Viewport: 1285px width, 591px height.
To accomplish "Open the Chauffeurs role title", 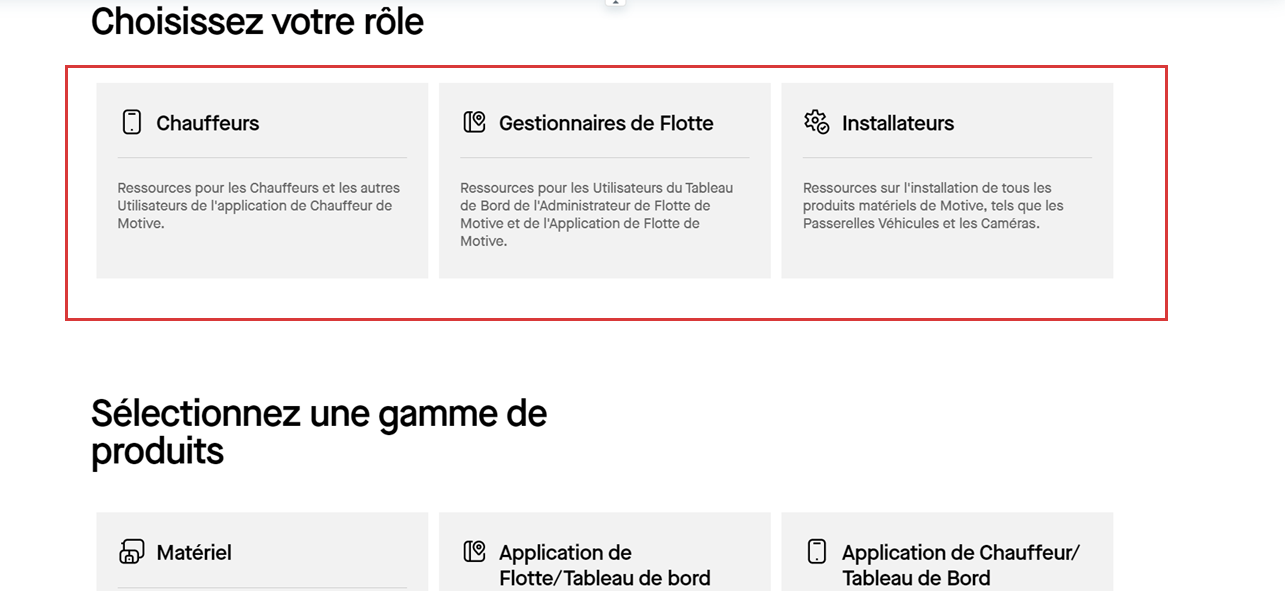I will click(208, 123).
